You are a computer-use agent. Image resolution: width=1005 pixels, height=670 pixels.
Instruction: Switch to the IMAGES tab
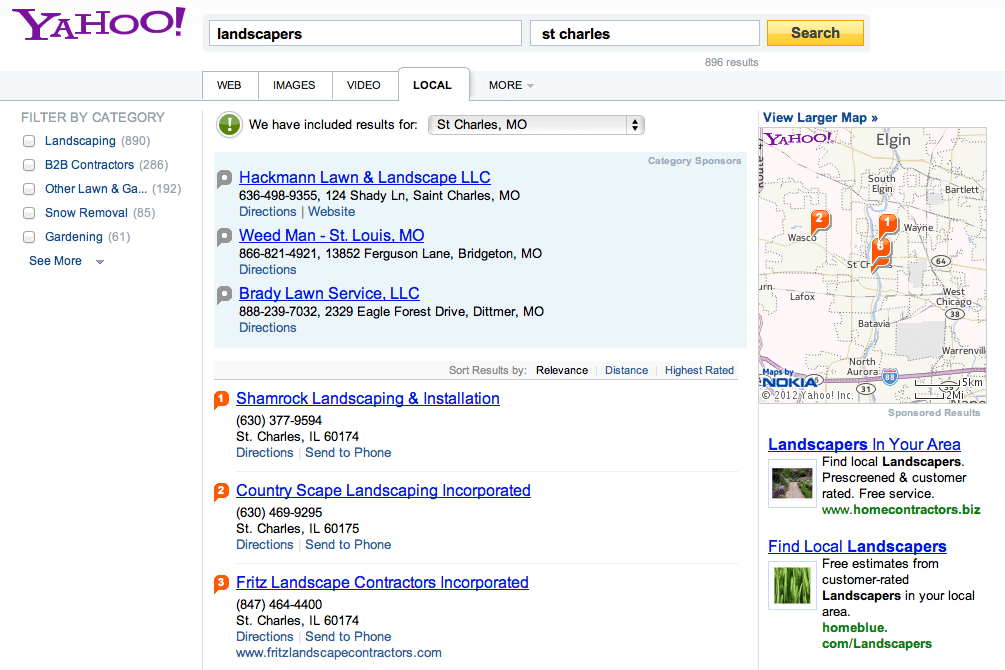294,85
